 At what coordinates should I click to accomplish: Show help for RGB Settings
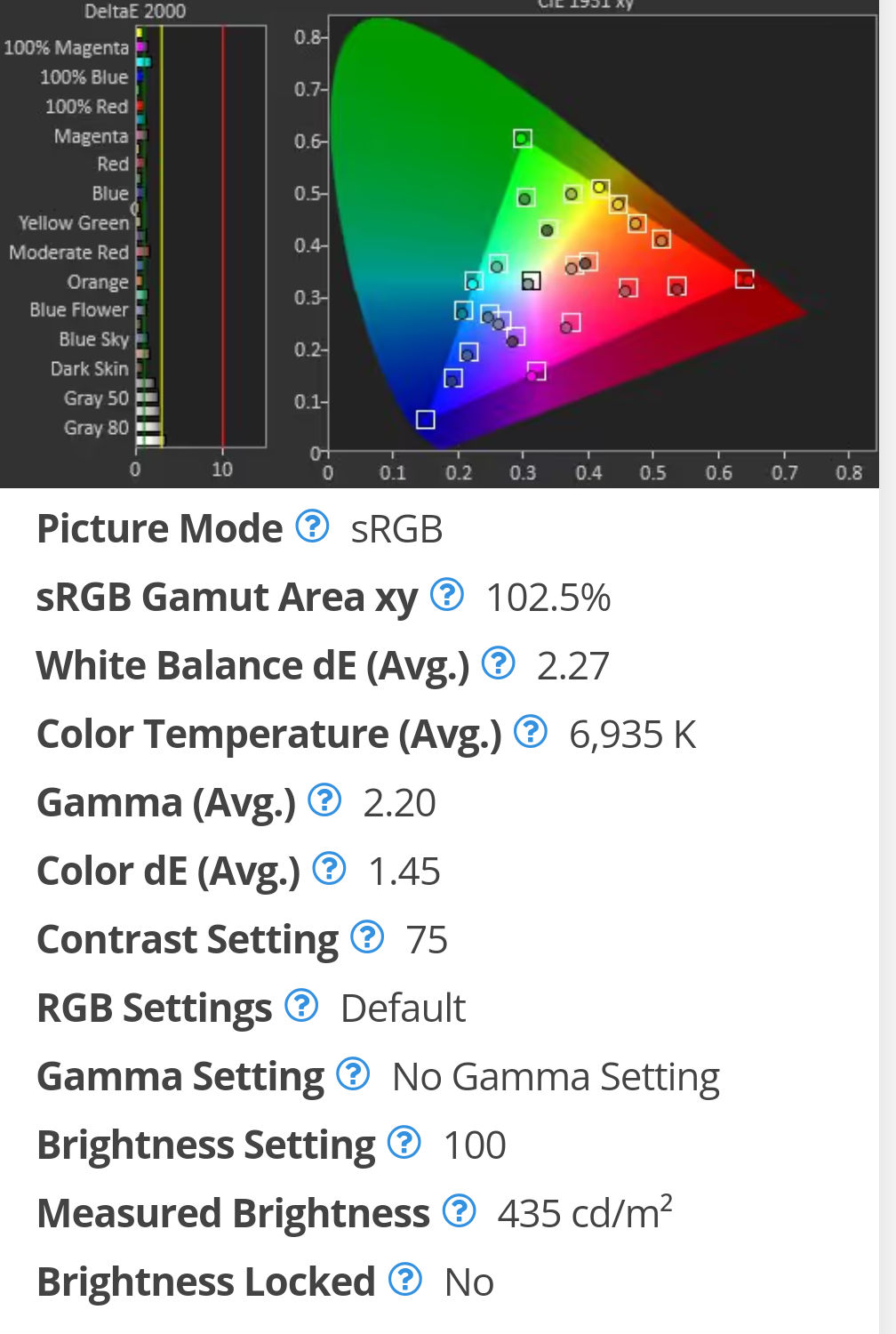coord(301,1006)
